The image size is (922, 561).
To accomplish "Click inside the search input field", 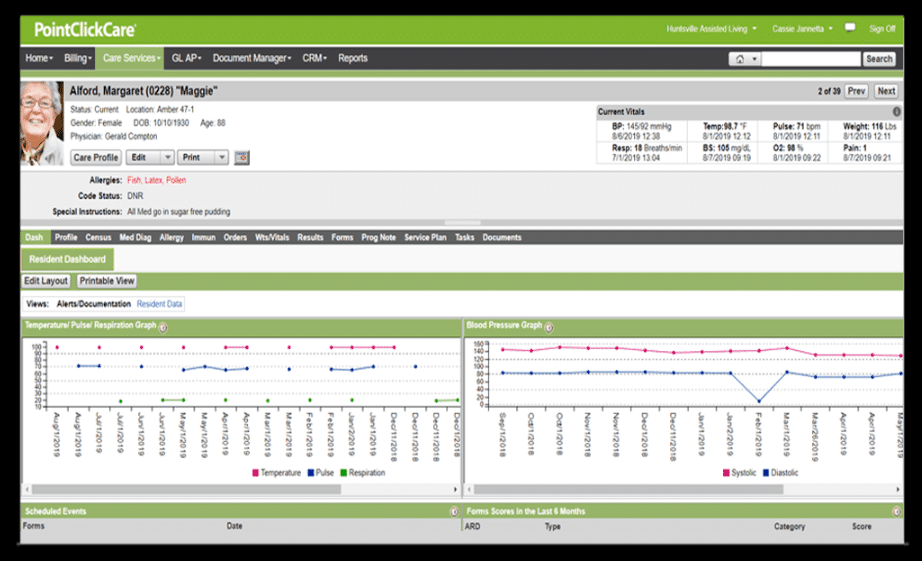I will pos(811,59).
